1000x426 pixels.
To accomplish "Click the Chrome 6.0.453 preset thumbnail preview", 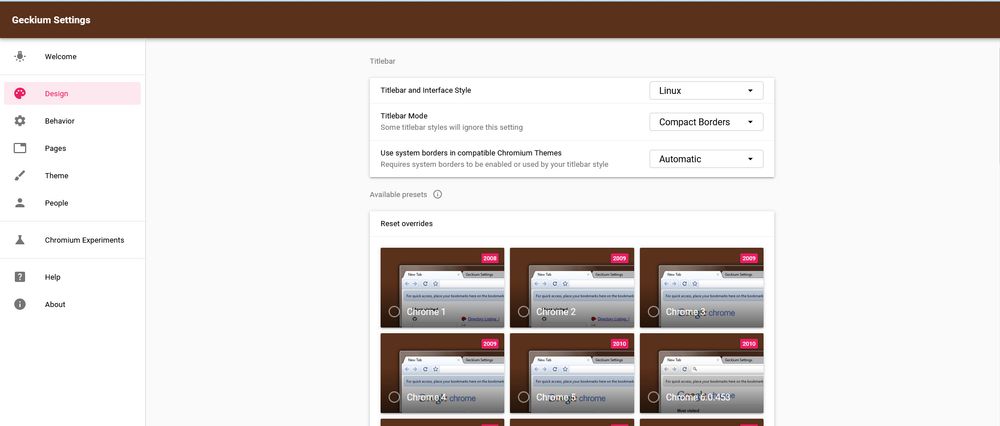I will (702, 373).
